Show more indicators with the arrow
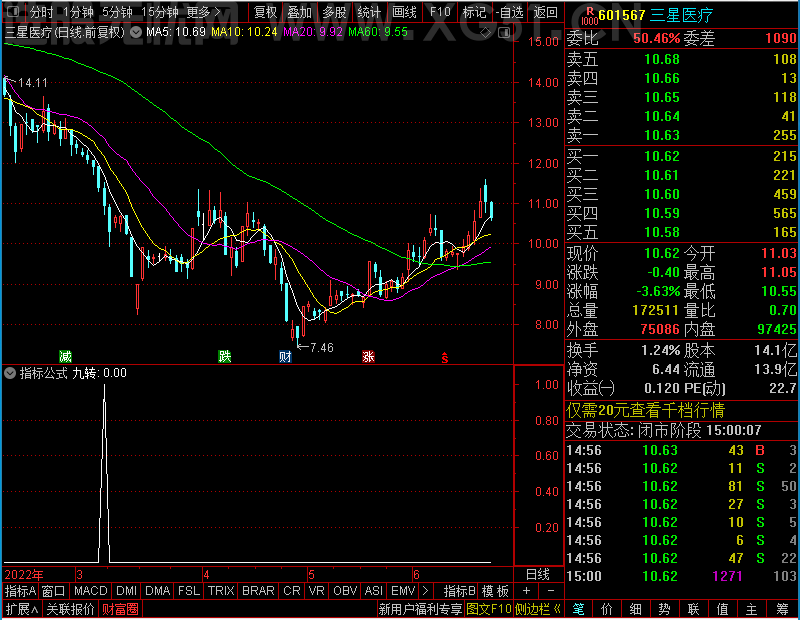The height and width of the screenshot is (620, 800). [426, 591]
